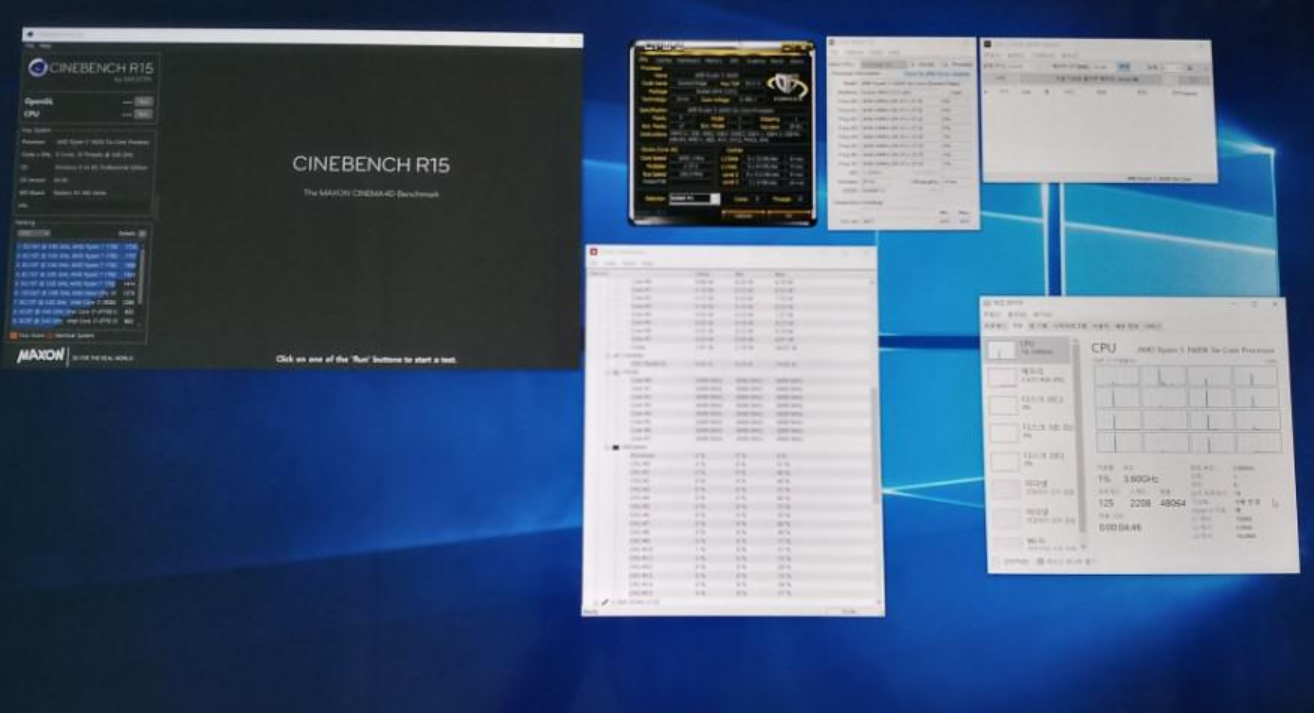Switch to the Mainboard tab in CPU-Z
Screen dimensions: 1314x713
tap(688, 61)
